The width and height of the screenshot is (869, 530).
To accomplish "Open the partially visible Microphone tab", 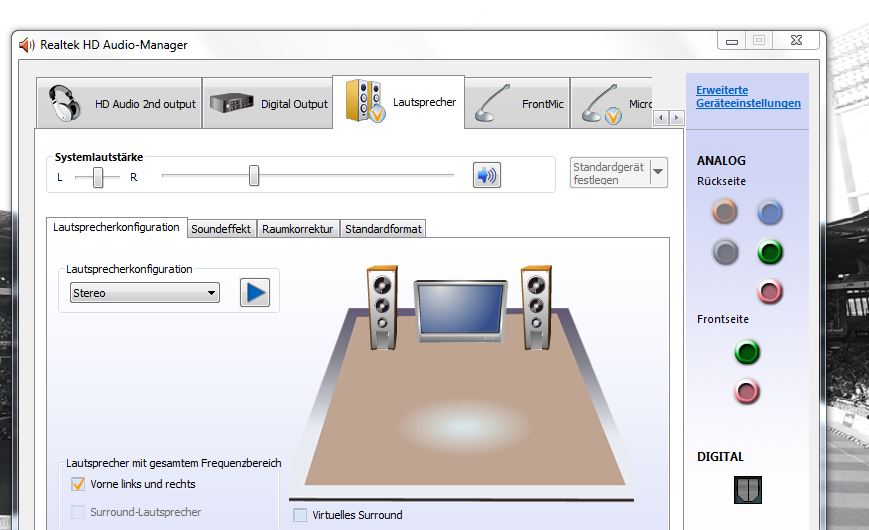I will coord(611,103).
